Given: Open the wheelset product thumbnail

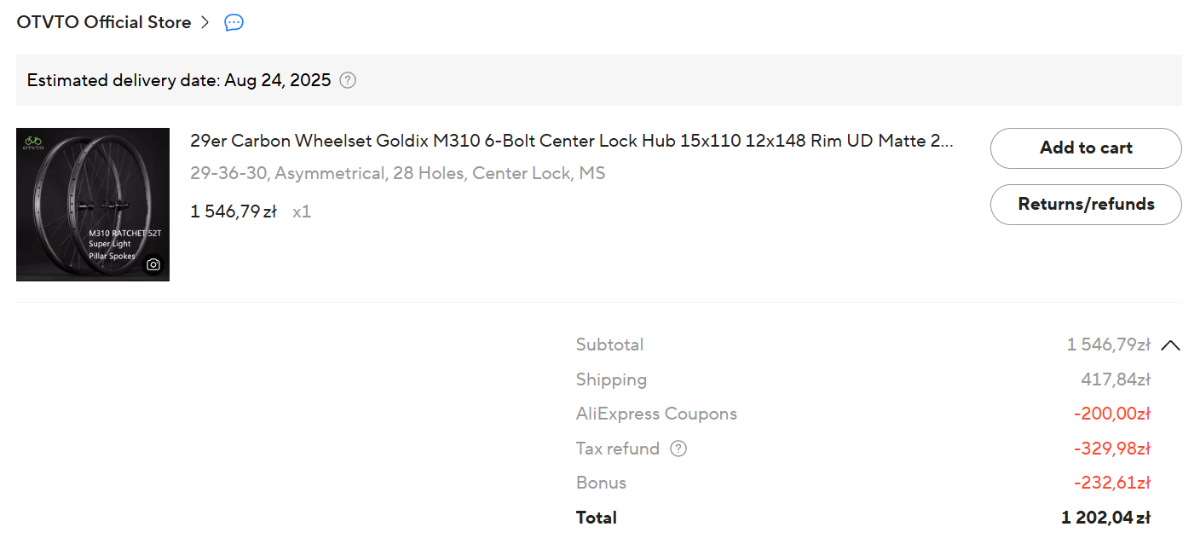Looking at the screenshot, I should 93,204.
